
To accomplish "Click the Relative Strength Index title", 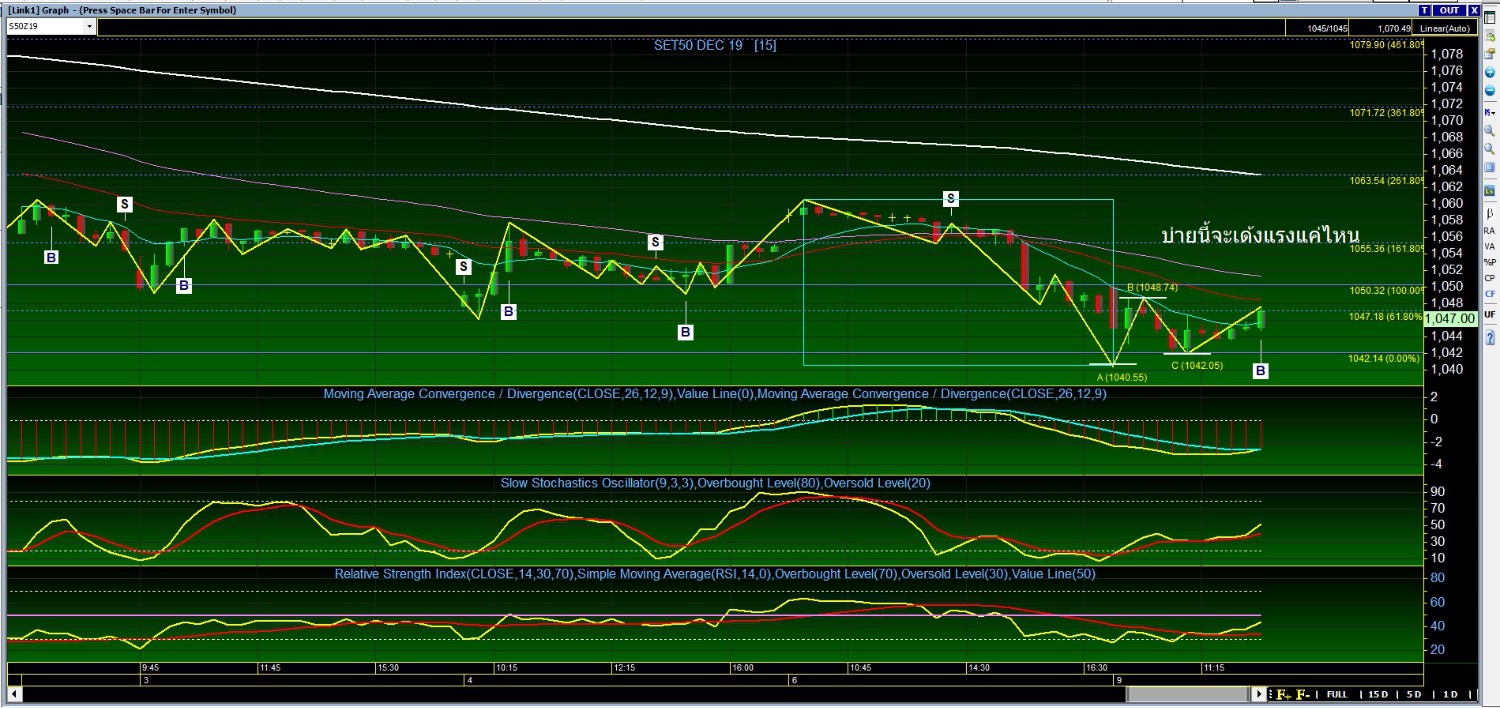I will pos(714,574).
